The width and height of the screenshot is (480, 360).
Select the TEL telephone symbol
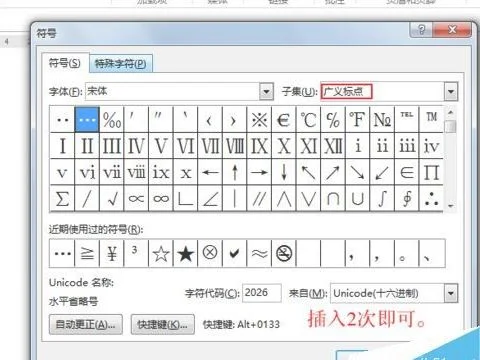[x=407, y=119]
